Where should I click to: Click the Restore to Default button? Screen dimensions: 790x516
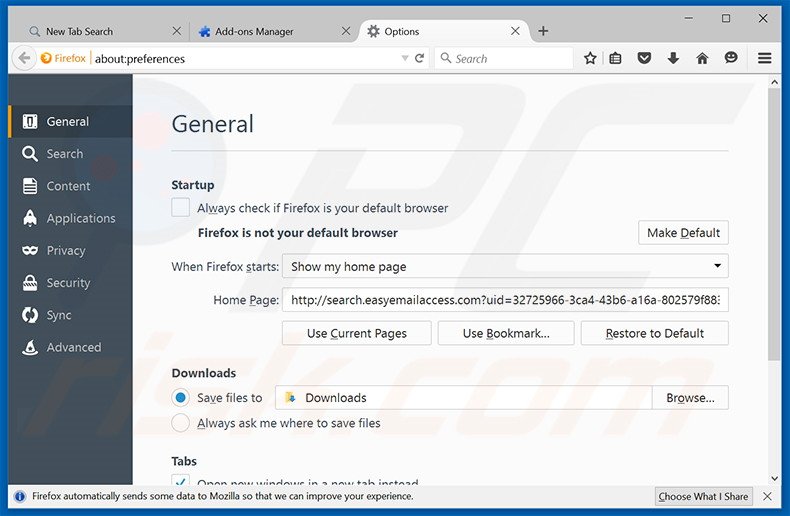click(x=654, y=333)
